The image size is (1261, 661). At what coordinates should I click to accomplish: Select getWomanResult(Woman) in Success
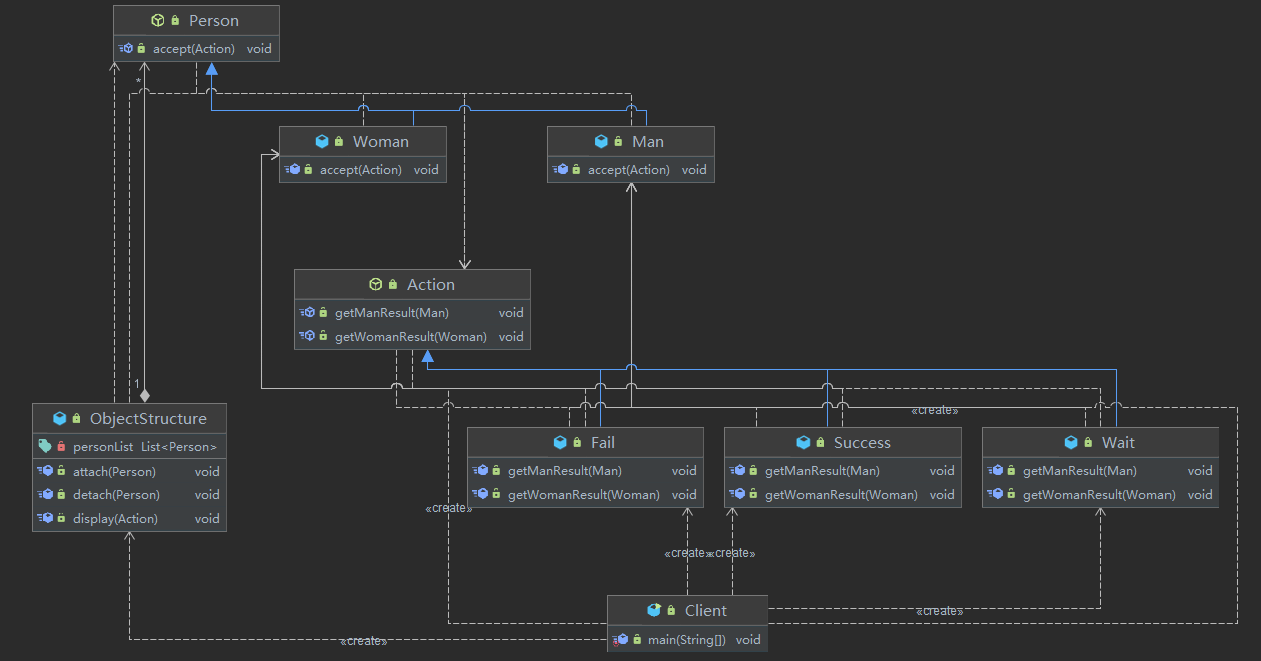[842, 495]
